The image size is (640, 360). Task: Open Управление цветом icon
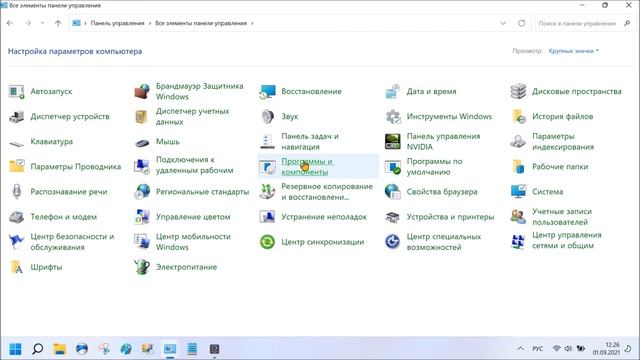[x=142, y=217]
